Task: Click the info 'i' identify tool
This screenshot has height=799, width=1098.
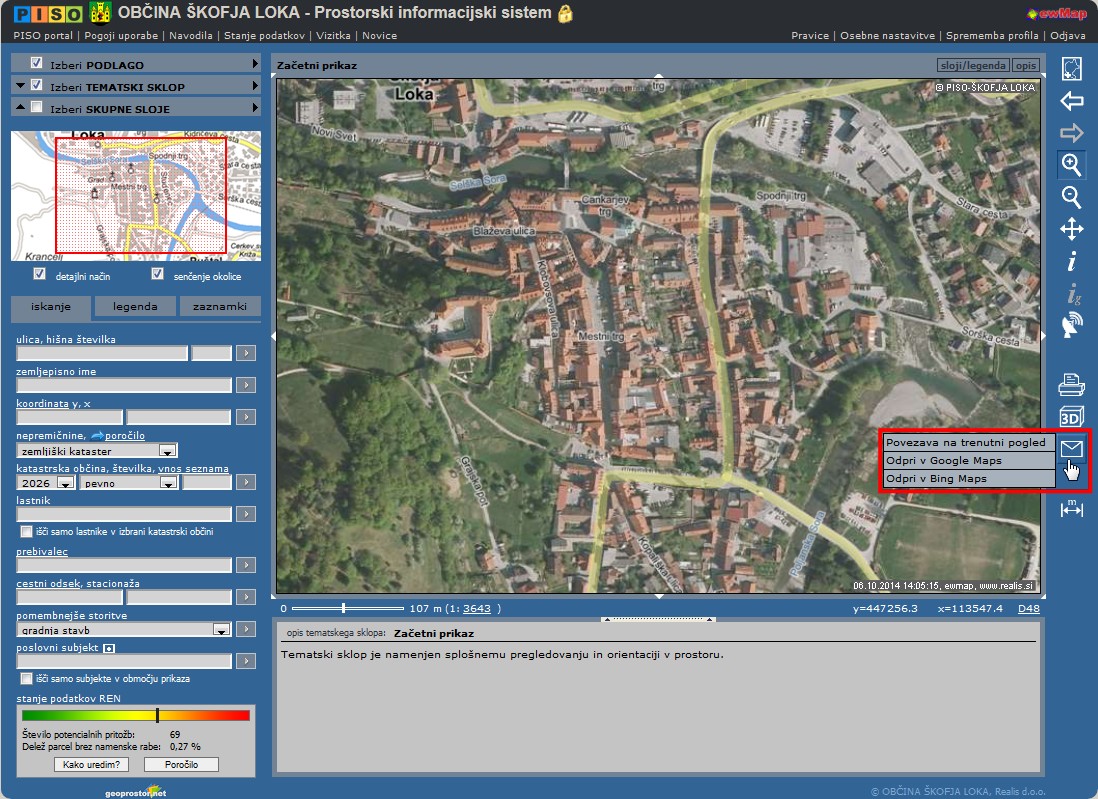Action: (1071, 262)
